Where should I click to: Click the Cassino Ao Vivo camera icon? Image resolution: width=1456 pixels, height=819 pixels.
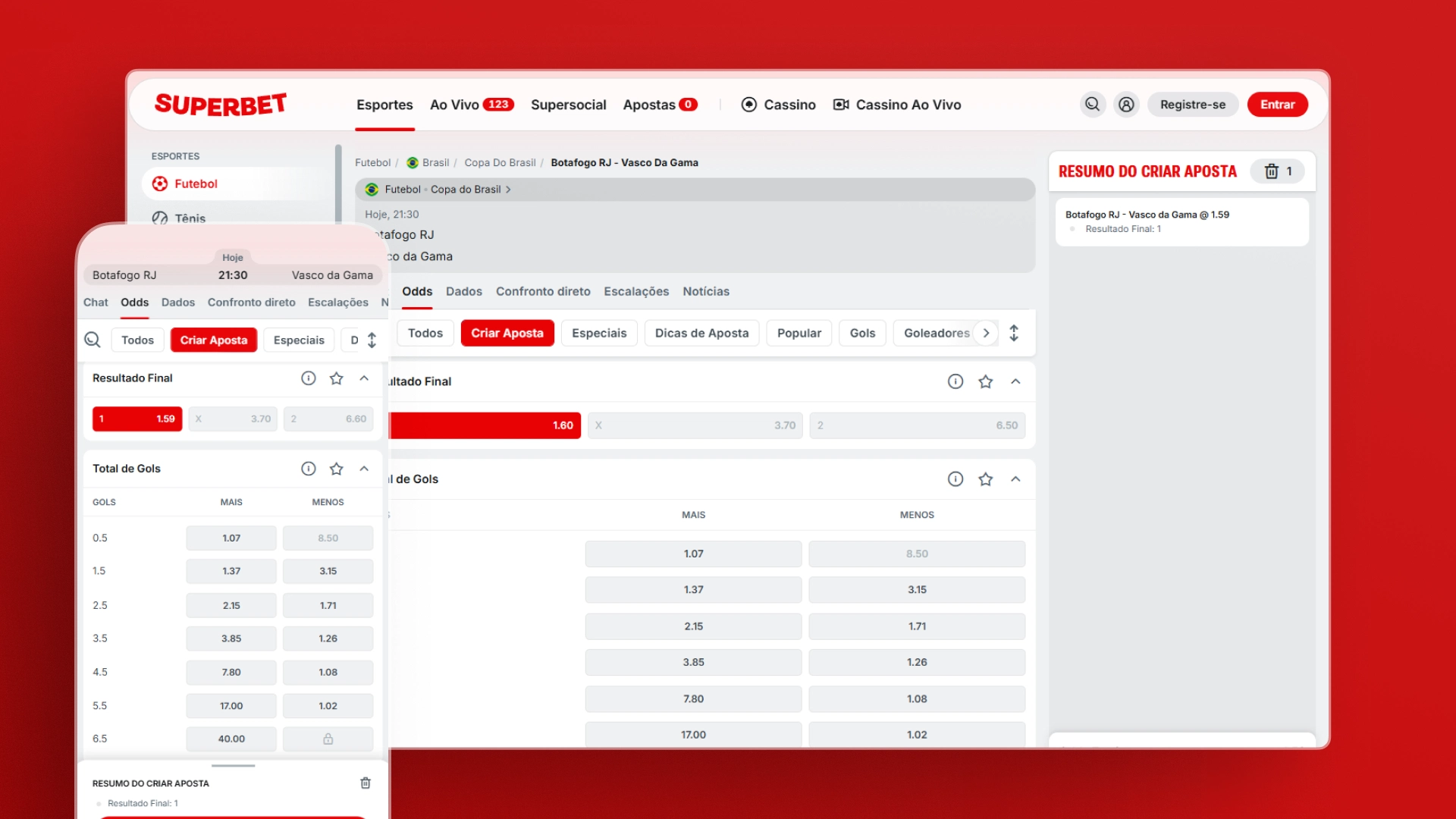pos(841,105)
